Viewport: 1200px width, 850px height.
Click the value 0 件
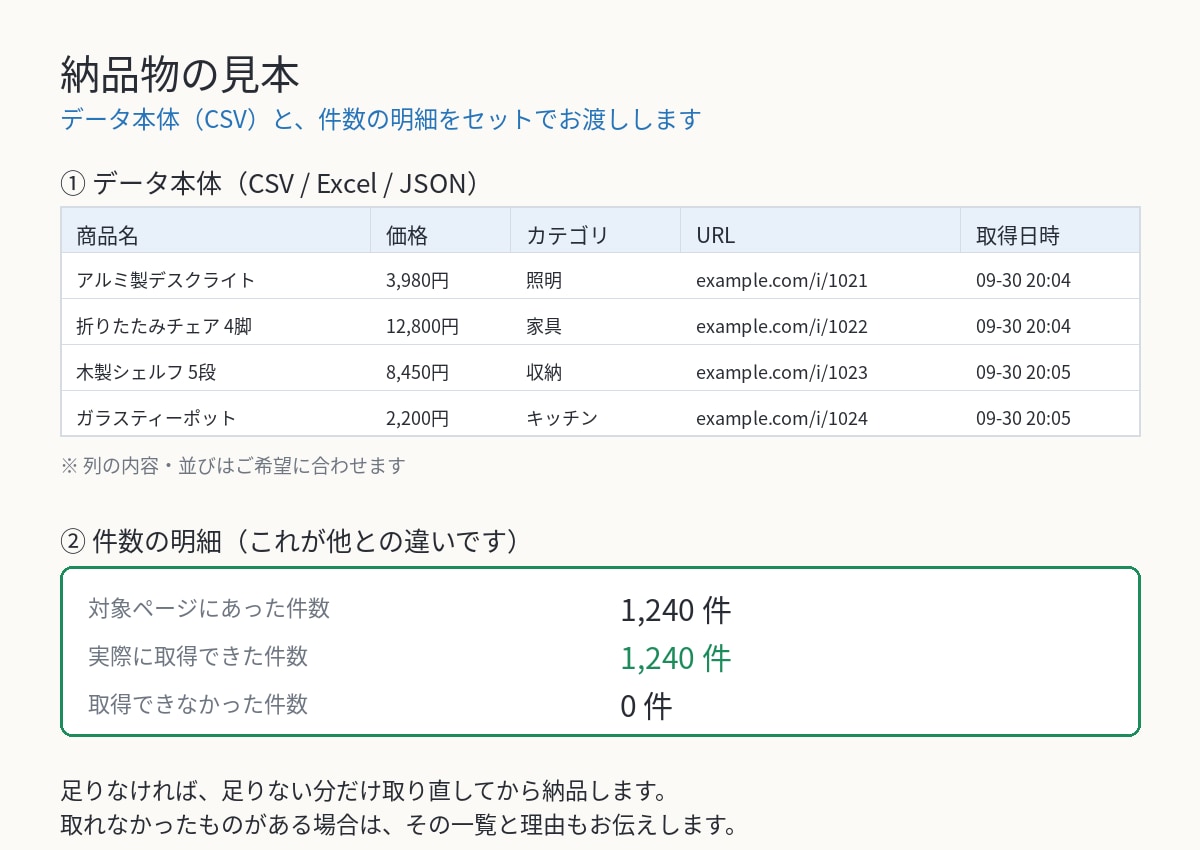coord(646,706)
